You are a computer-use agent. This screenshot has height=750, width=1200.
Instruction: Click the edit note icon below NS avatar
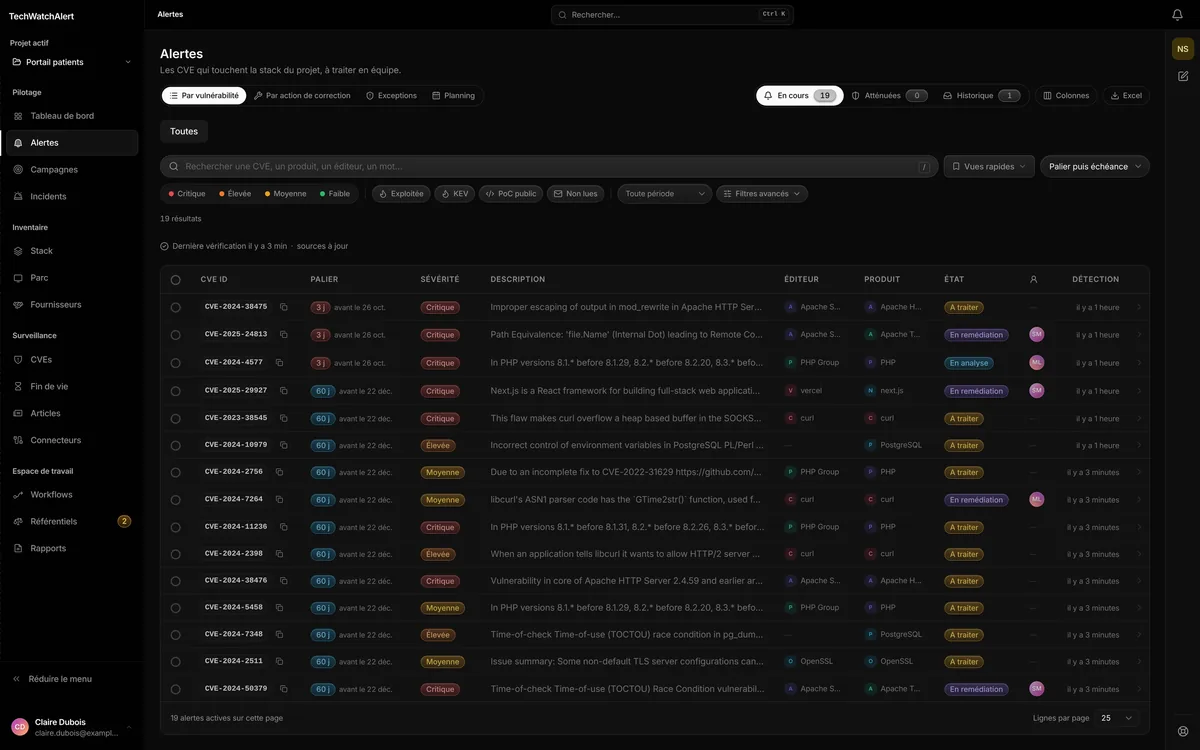1183,76
